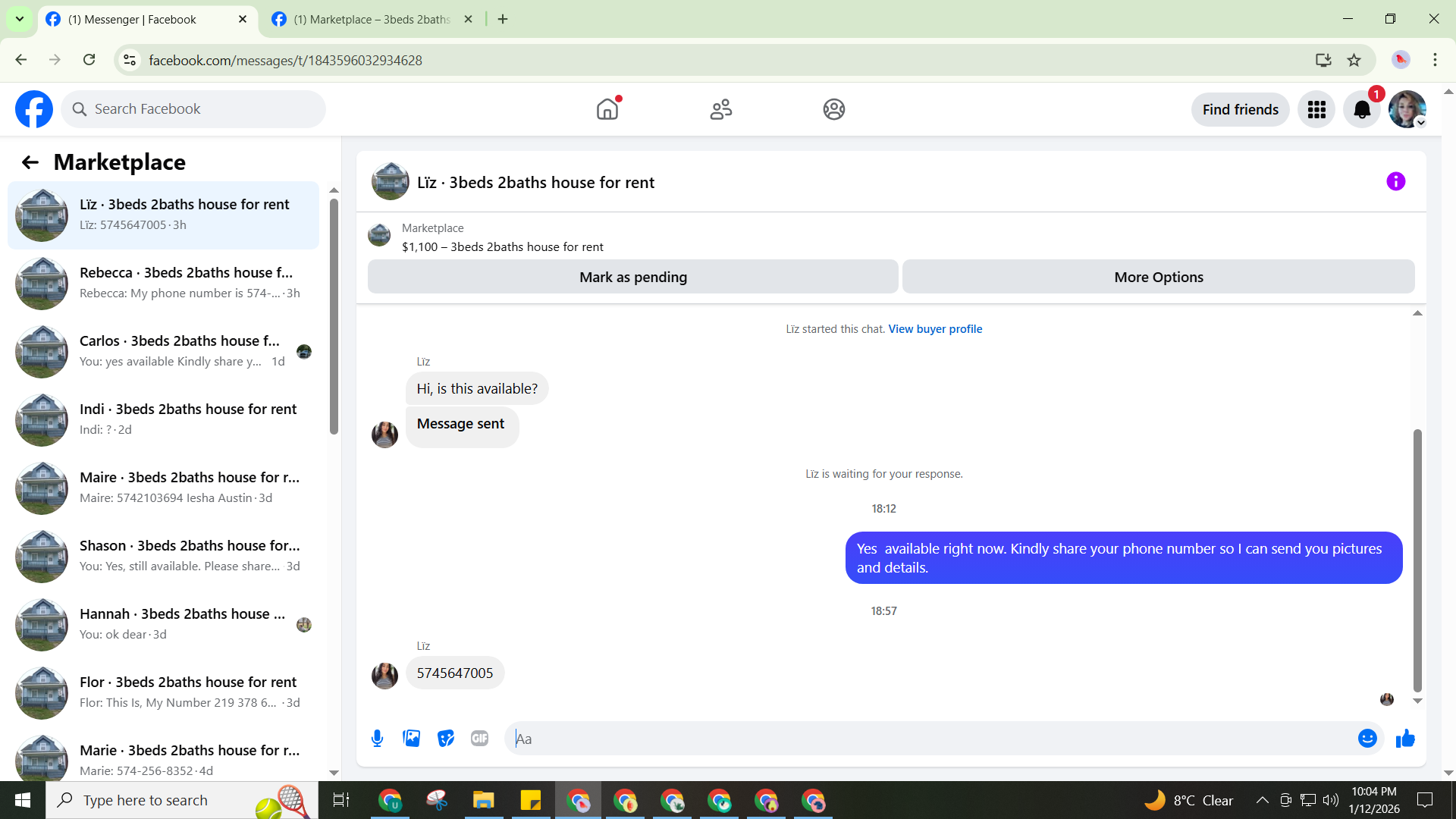
Task: Expand browser tab search dropdown
Action: click(x=20, y=19)
